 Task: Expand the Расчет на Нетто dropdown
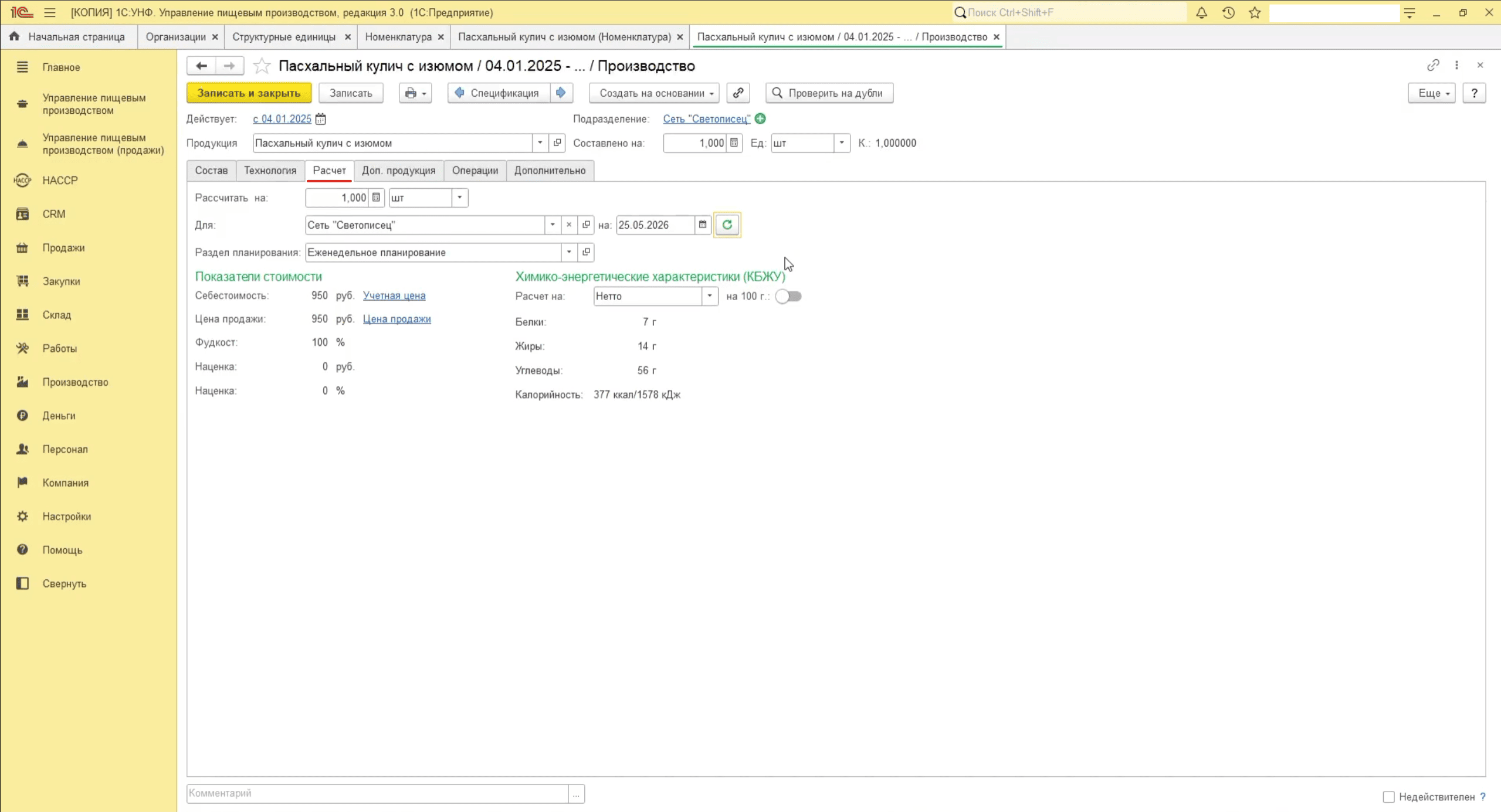point(710,296)
